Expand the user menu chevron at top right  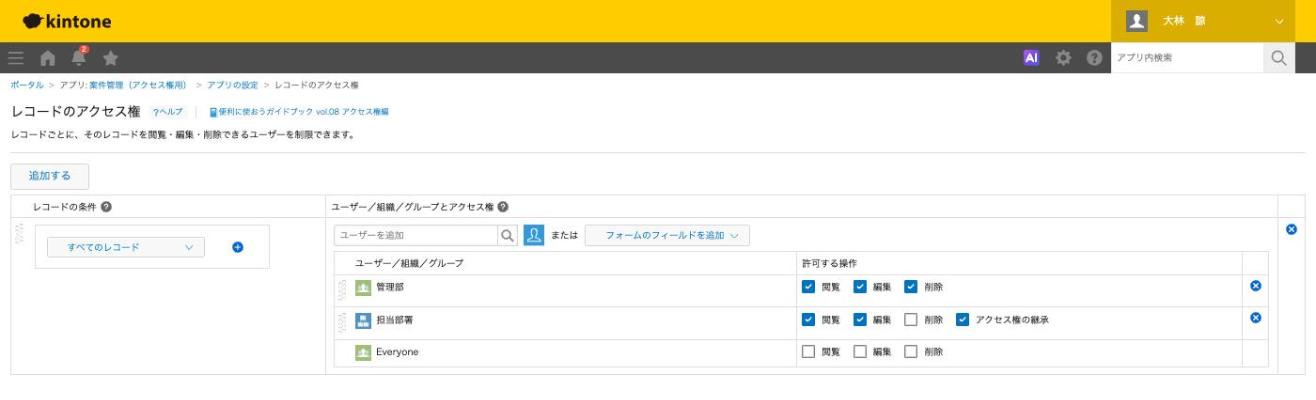pos(1279,21)
